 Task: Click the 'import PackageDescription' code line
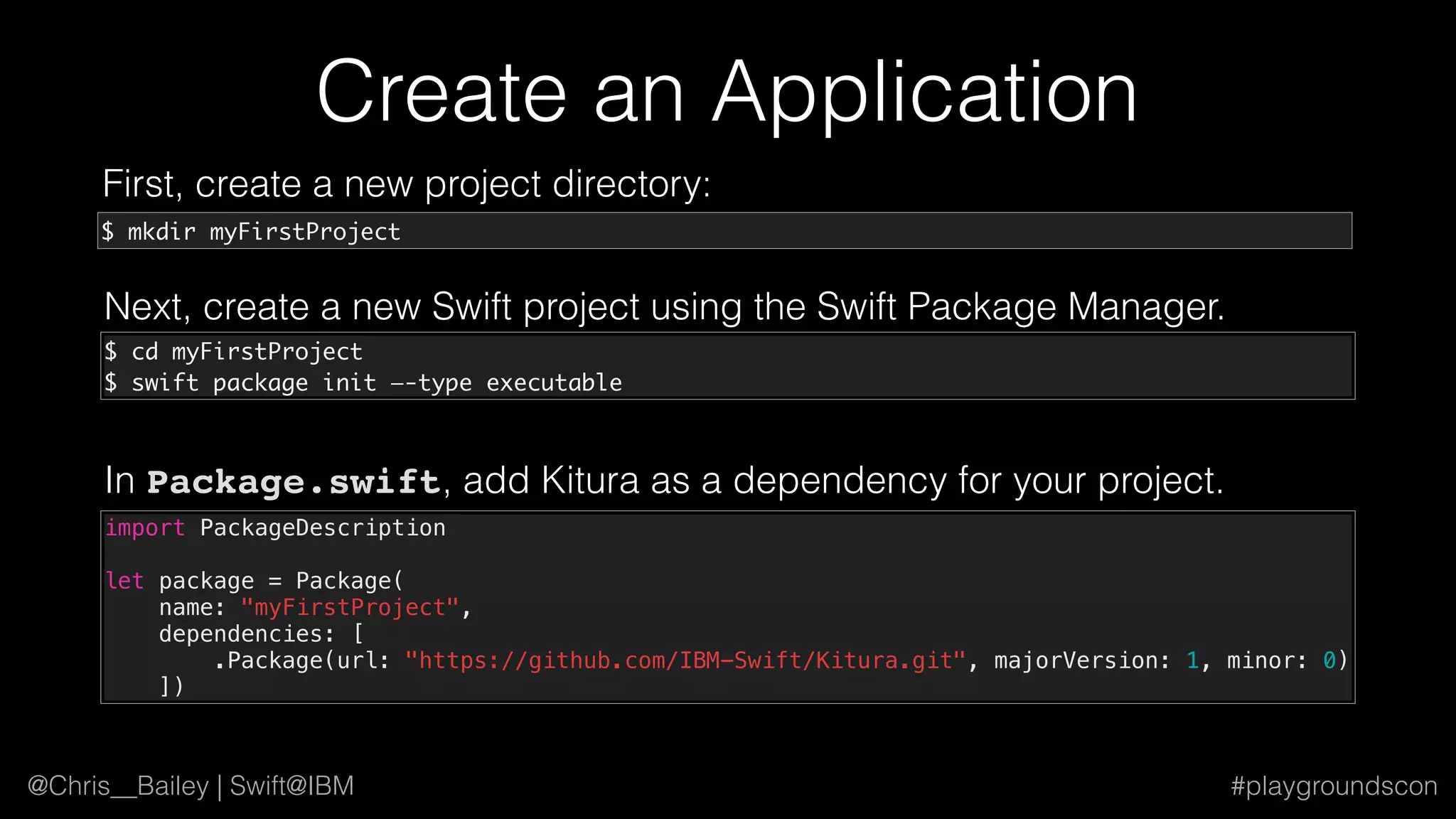[x=276, y=528]
